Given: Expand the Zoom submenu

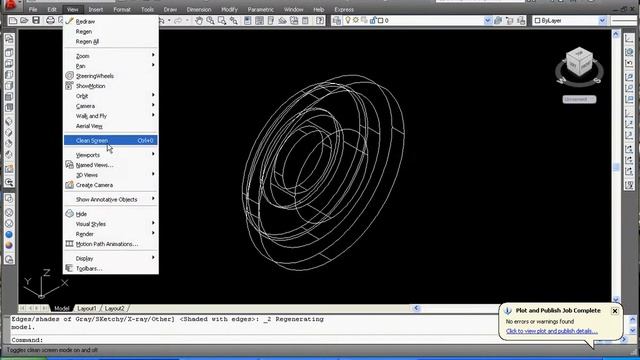Looking at the screenshot, I should (x=111, y=56).
